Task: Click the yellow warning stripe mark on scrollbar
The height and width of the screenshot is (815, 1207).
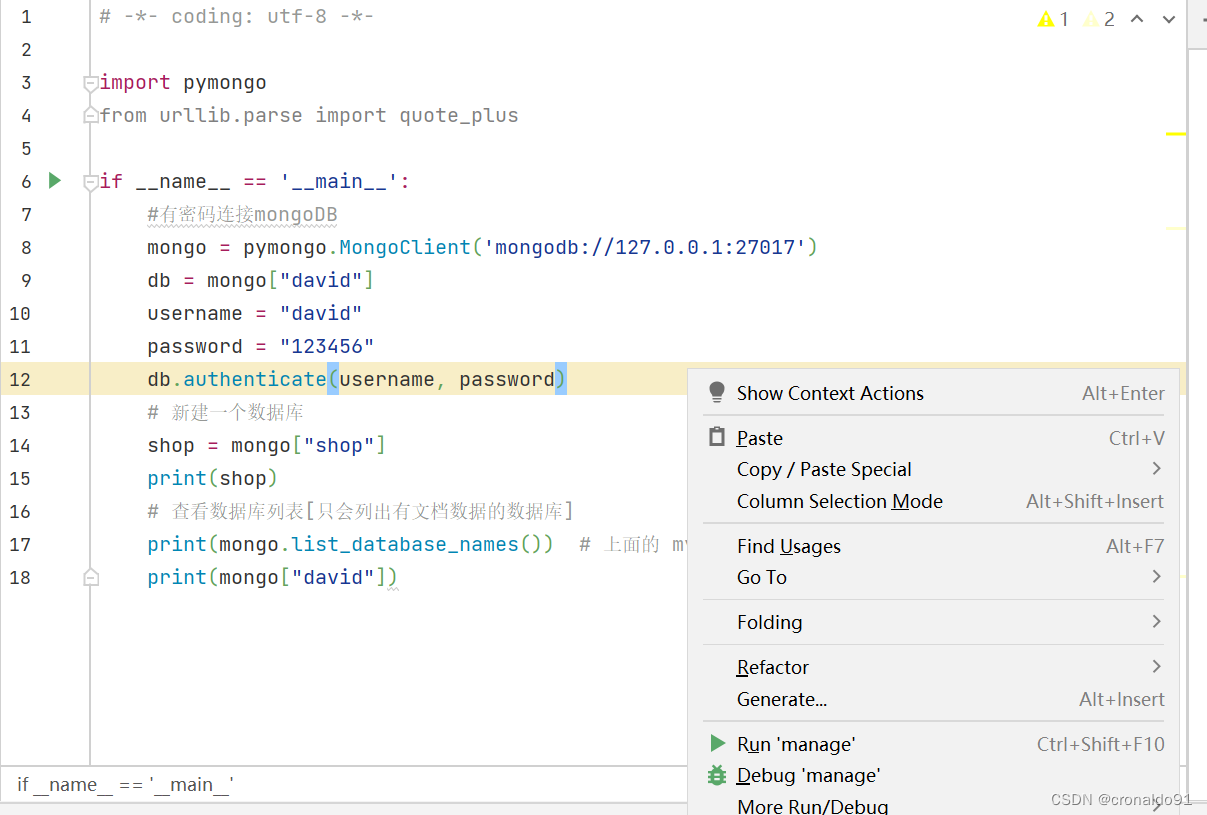Action: 1176,134
